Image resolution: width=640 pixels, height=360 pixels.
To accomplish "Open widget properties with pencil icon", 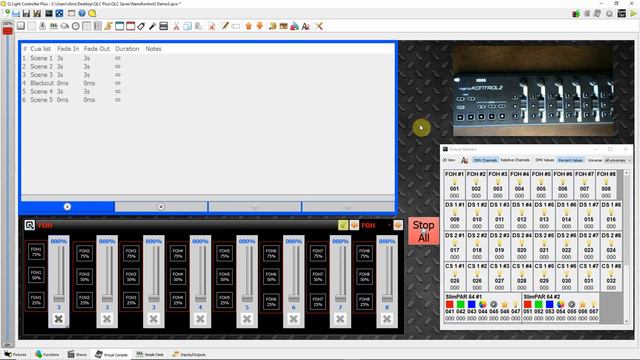I will click(x=225, y=26).
